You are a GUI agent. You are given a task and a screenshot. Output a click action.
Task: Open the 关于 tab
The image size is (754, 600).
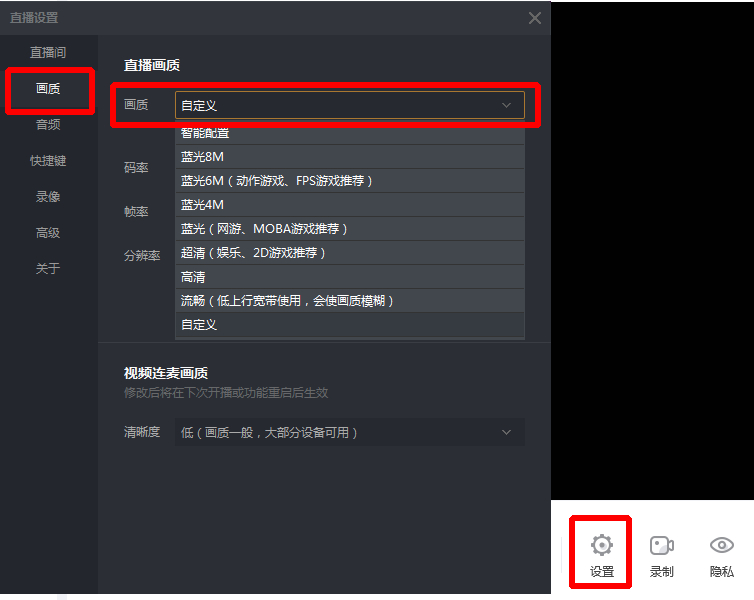tap(48, 268)
